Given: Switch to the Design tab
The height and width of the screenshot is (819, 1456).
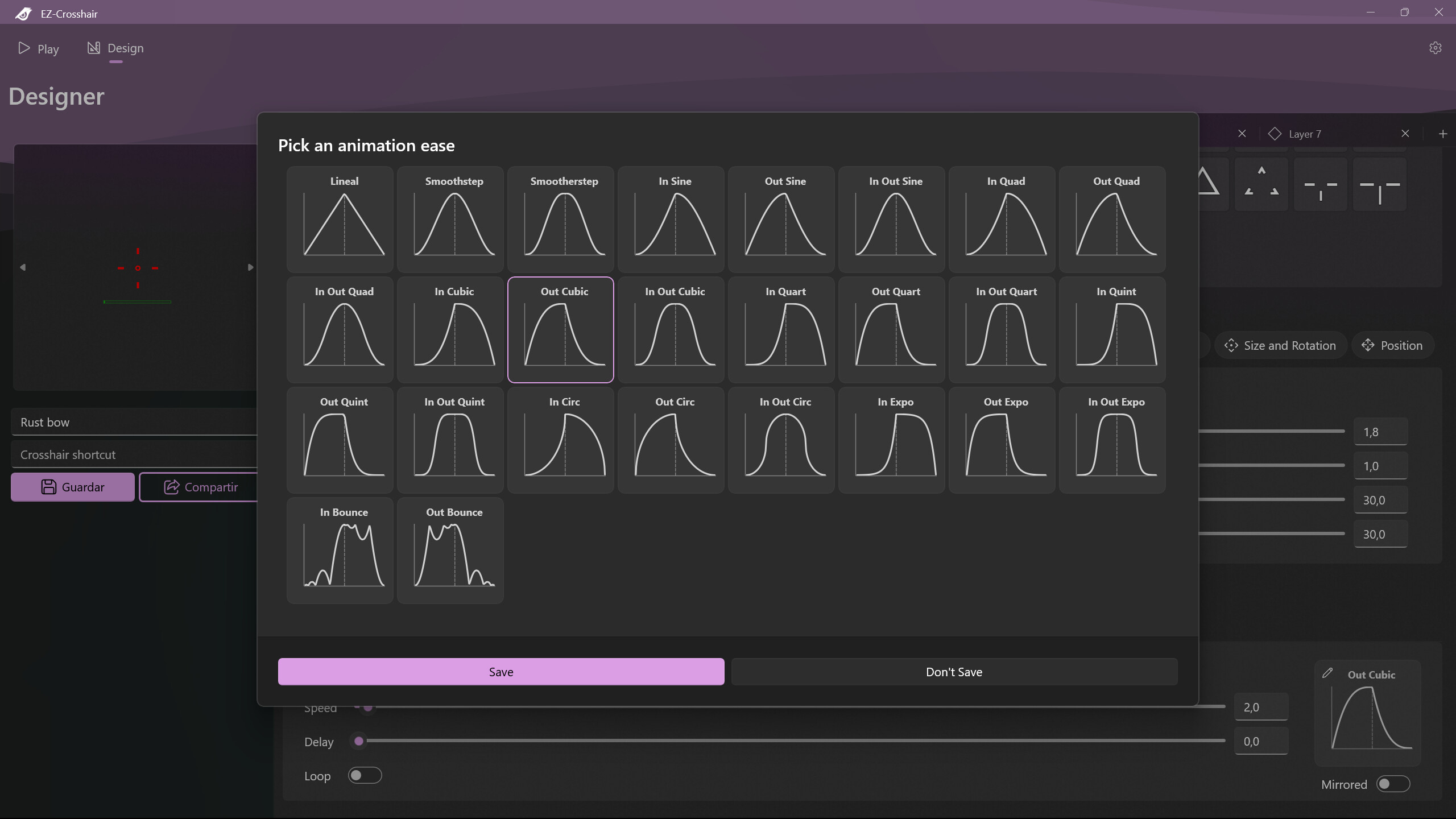Looking at the screenshot, I should tap(116, 48).
